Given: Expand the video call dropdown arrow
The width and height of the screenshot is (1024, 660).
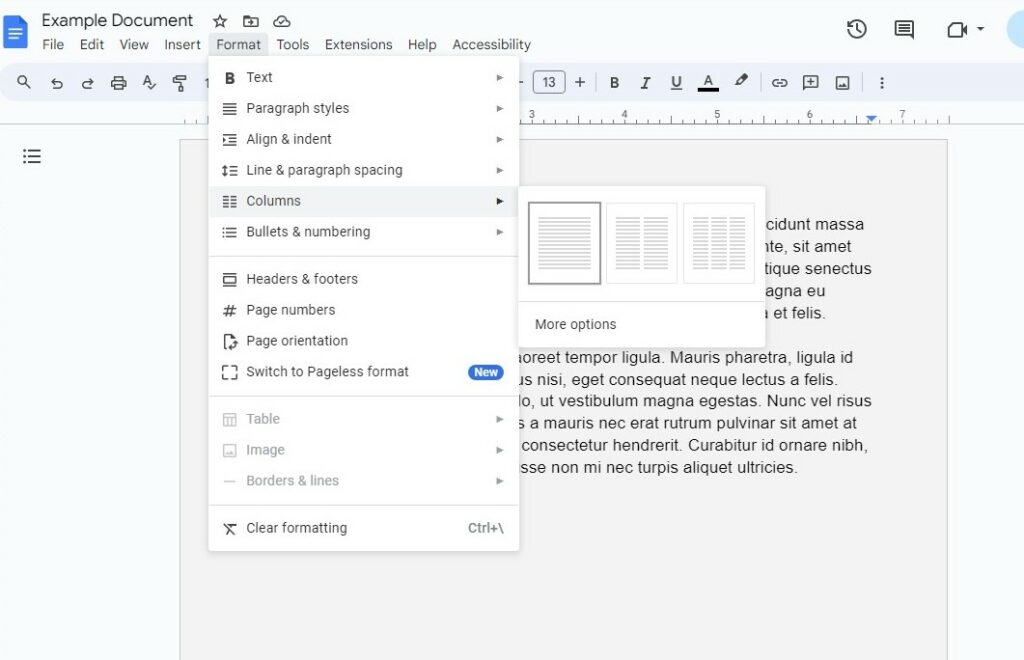Looking at the screenshot, I should [980, 29].
